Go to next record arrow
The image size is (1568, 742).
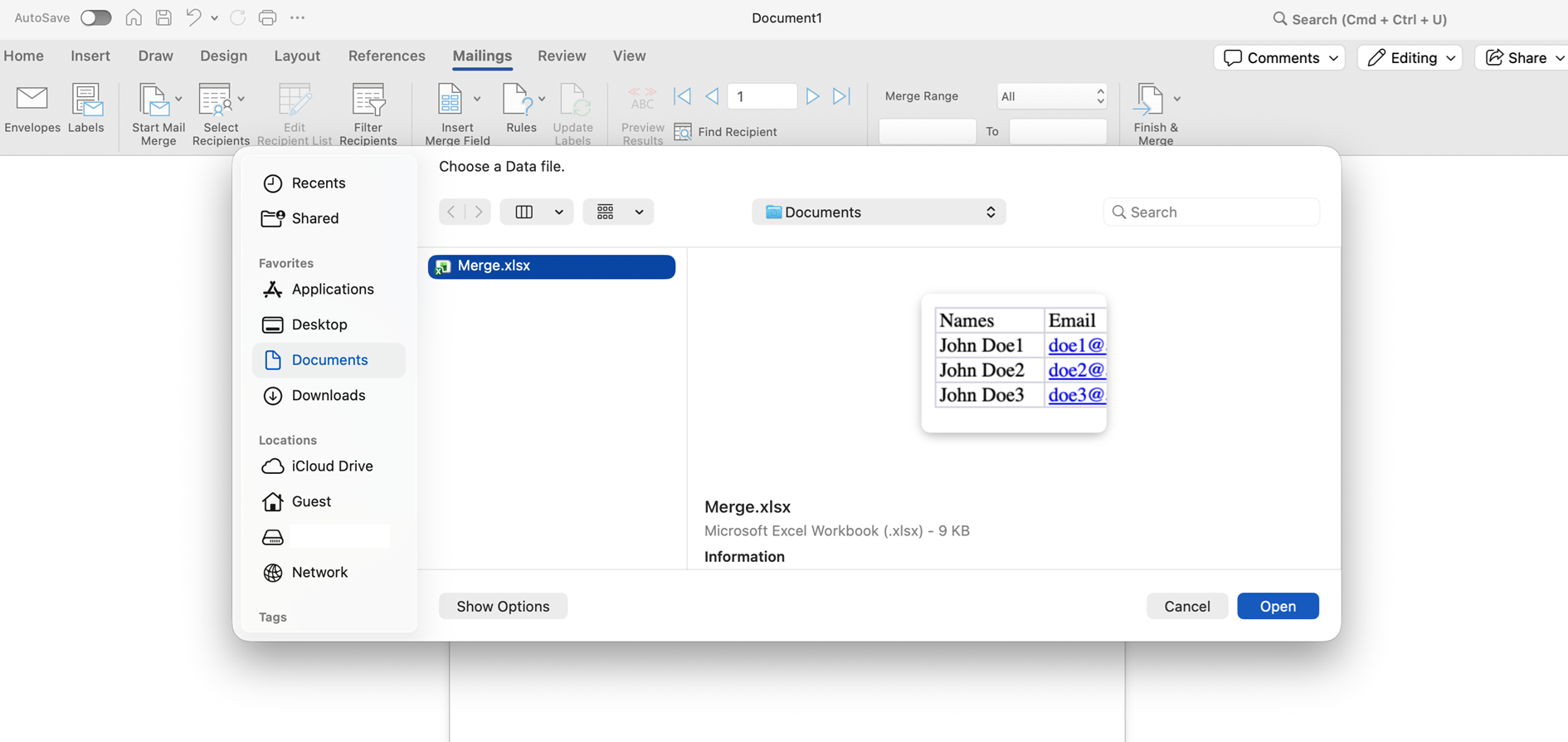click(813, 96)
